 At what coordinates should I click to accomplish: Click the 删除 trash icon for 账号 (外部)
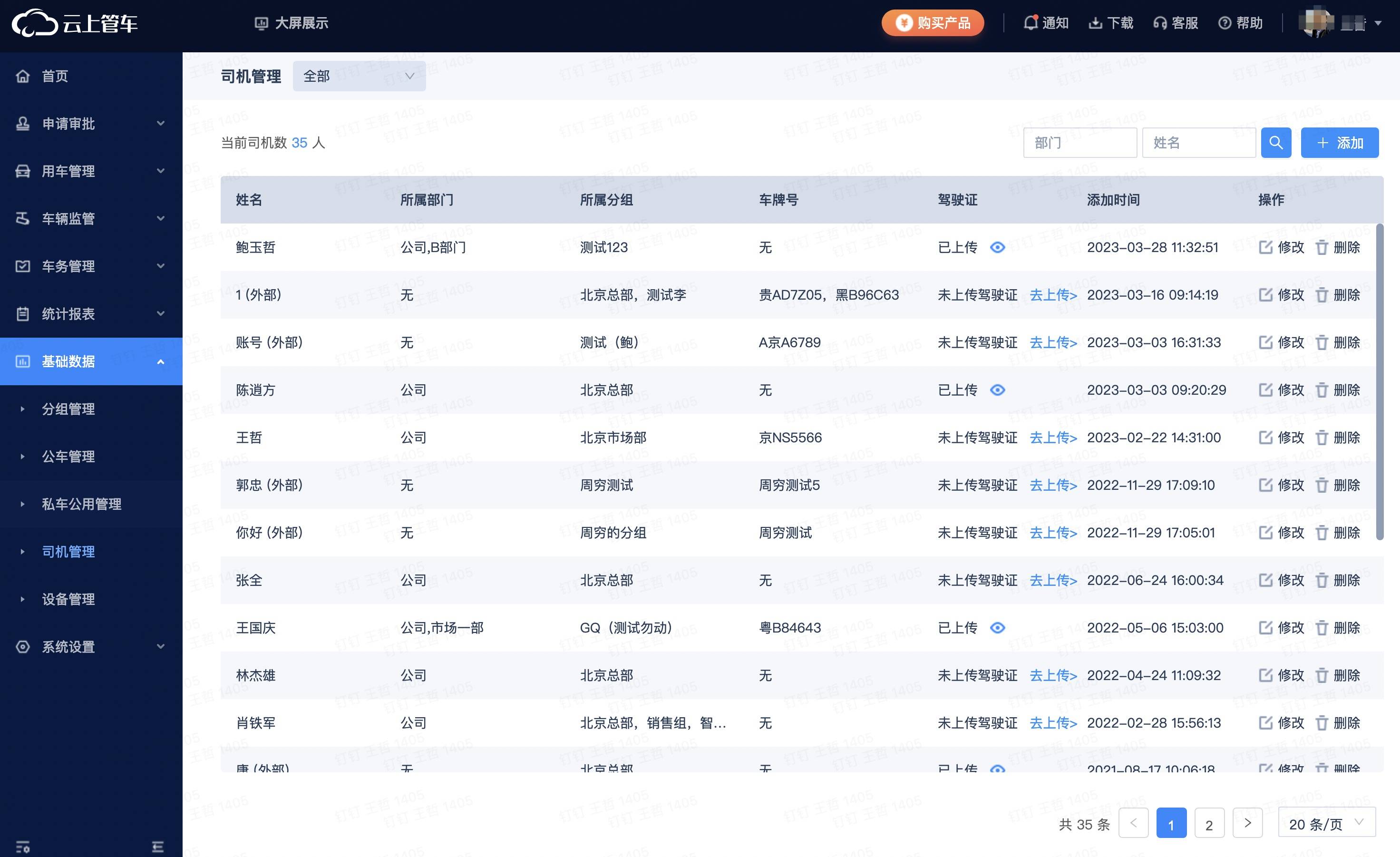tap(1322, 343)
